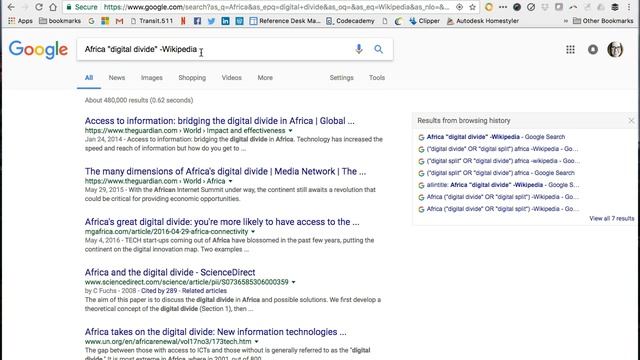Screen dimensions: 640x360
Task: Click the voice search microphone icon
Action: [x=359, y=49]
